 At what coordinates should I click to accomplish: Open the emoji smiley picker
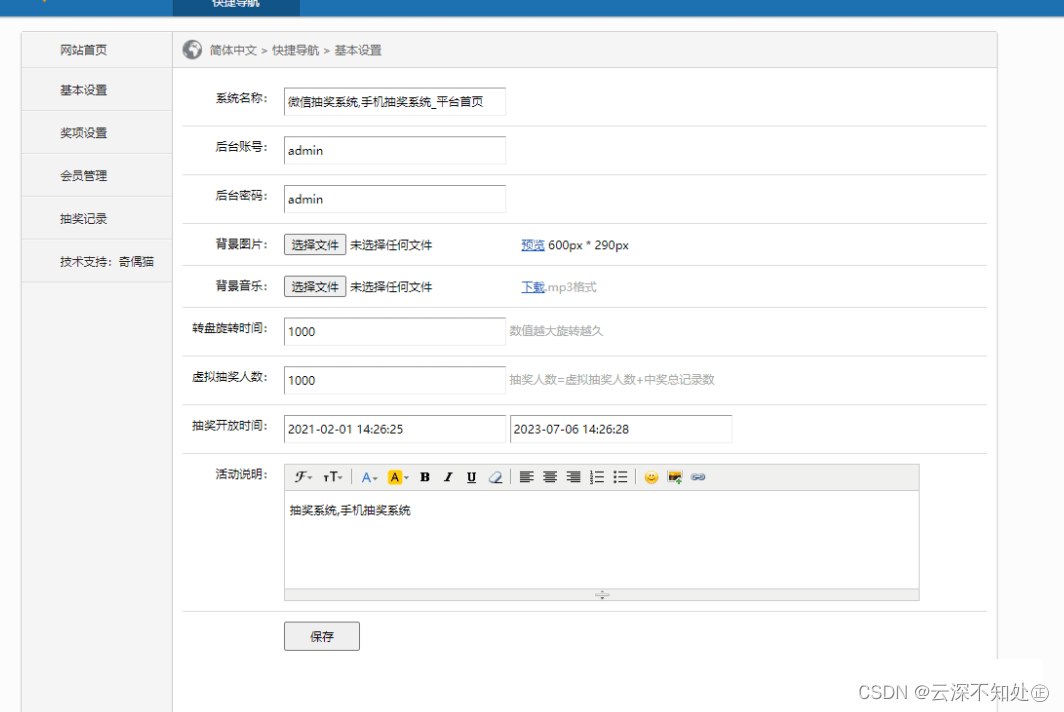[x=652, y=477]
